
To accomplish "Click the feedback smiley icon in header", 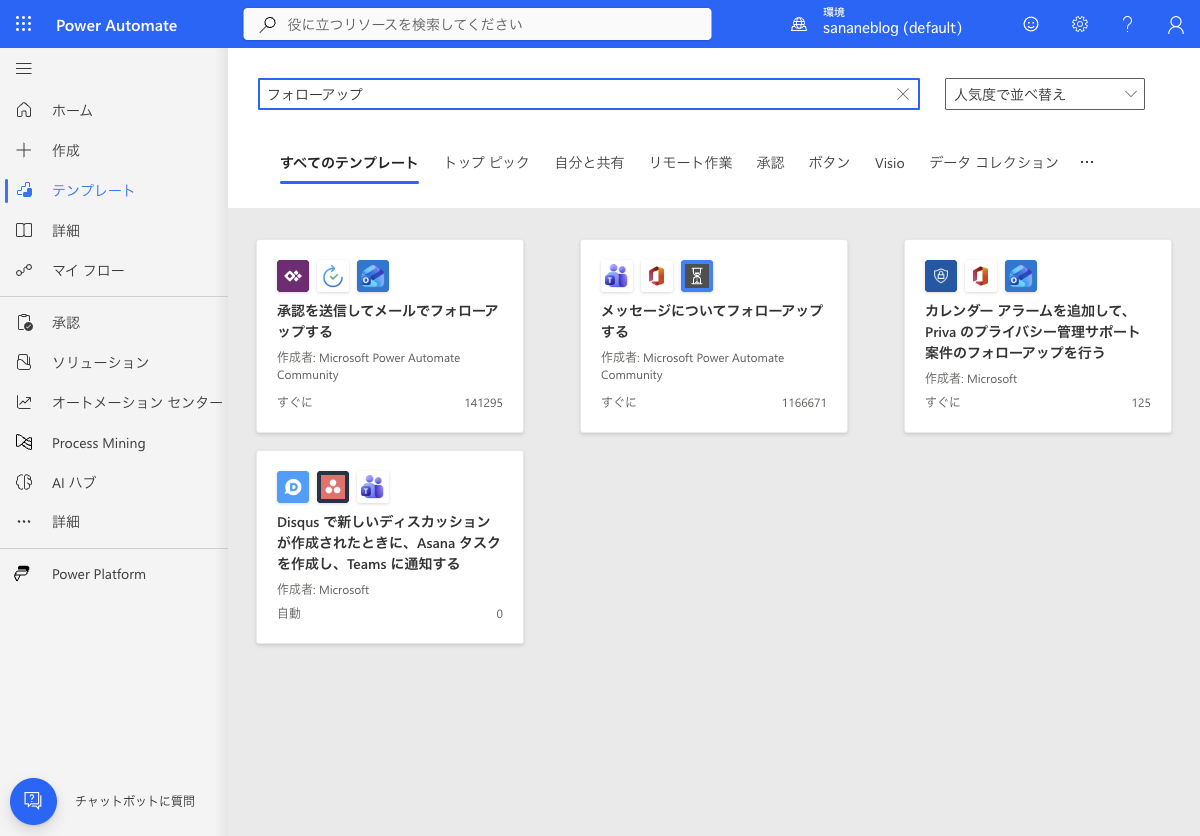I will click(x=1031, y=25).
